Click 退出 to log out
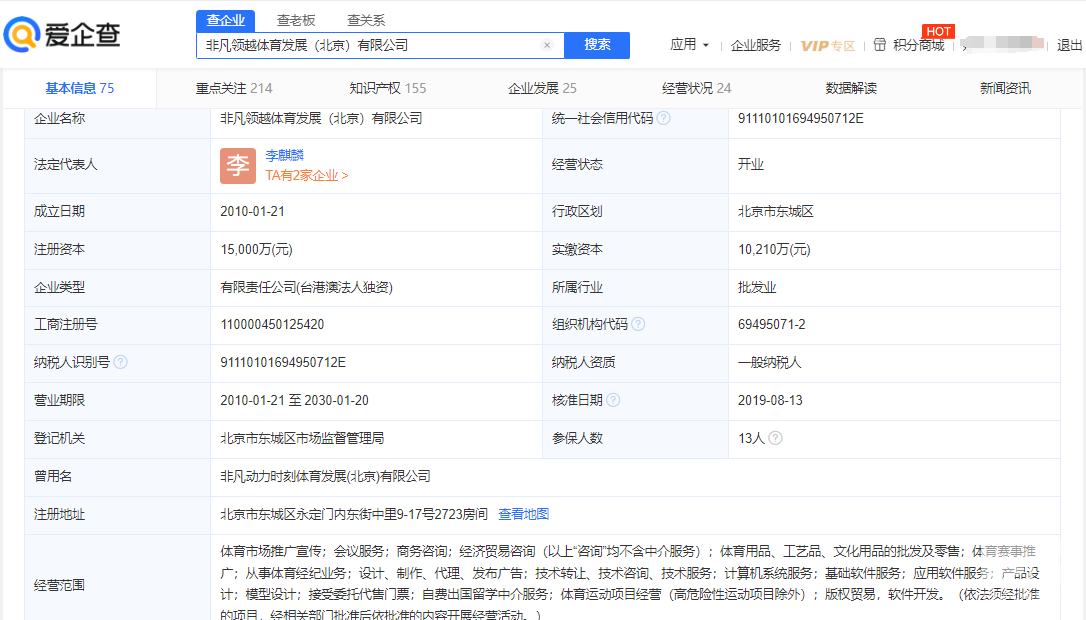Viewport: 1086px width, 620px height. [x=1069, y=45]
